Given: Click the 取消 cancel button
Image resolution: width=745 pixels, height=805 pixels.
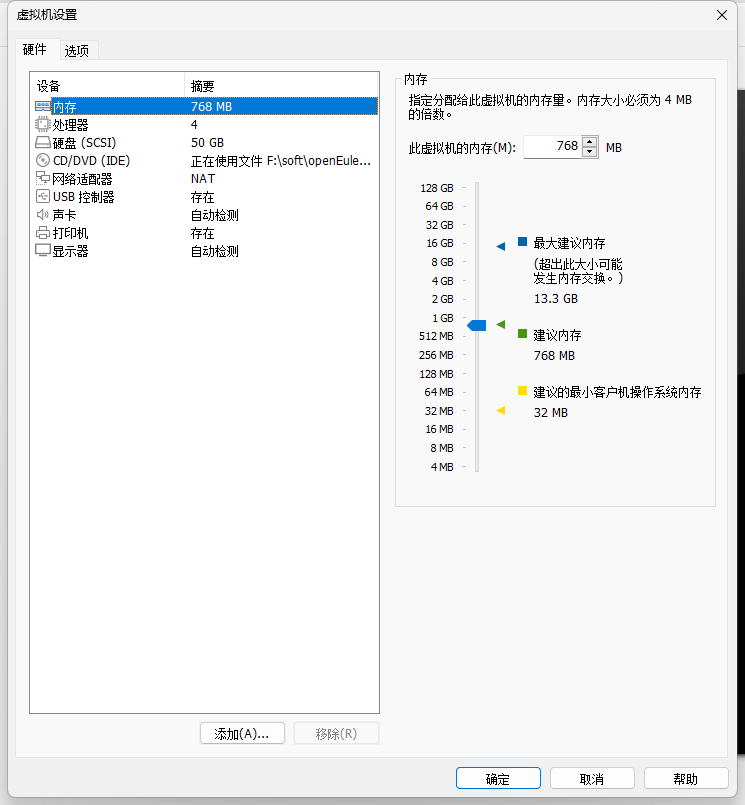Looking at the screenshot, I should pos(591,779).
